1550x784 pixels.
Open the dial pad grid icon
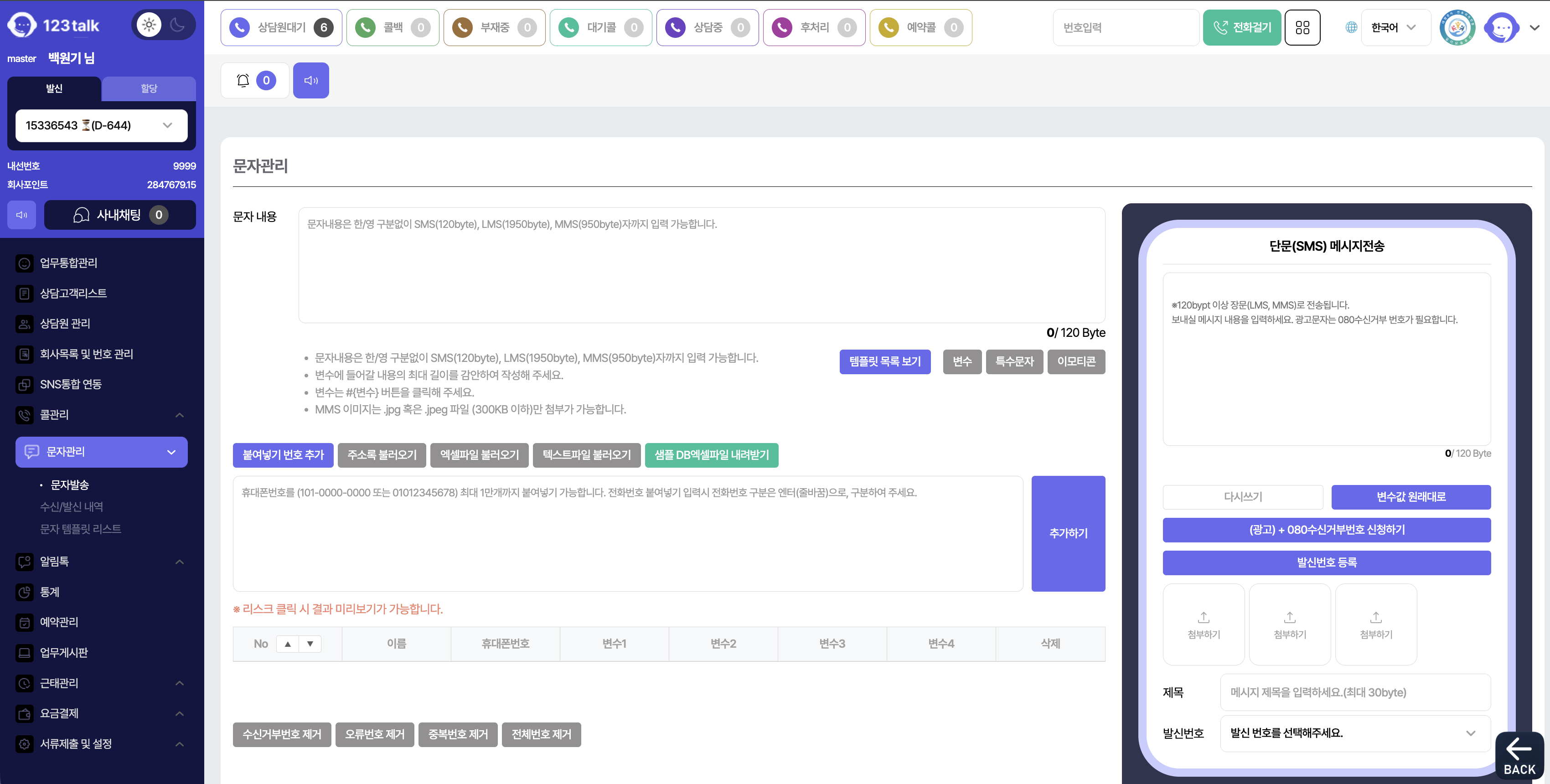[1302, 27]
